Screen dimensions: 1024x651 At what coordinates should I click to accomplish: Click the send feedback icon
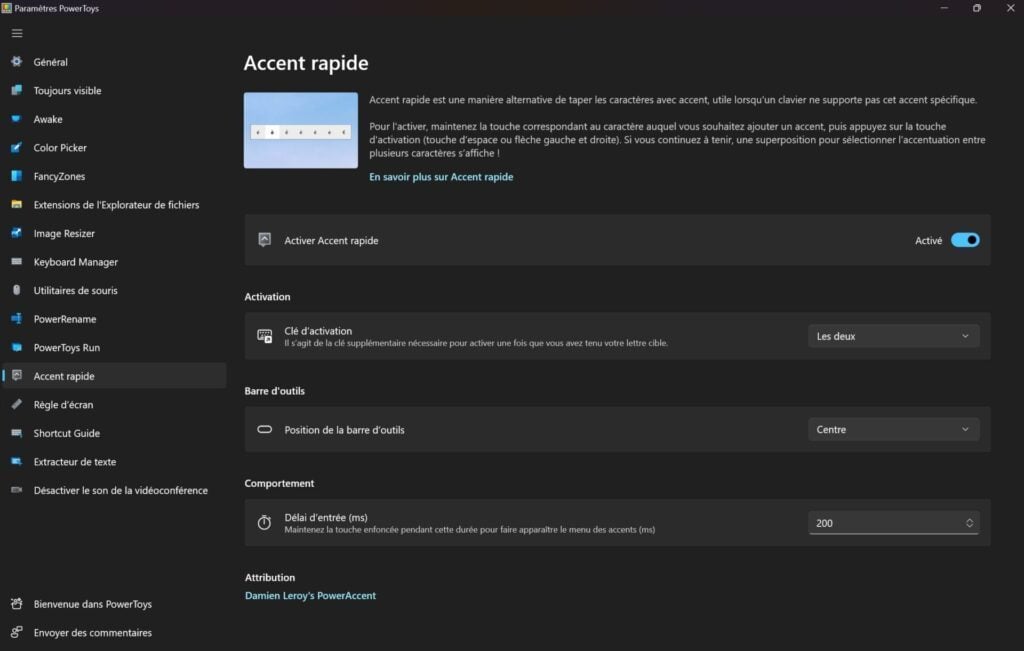point(17,632)
